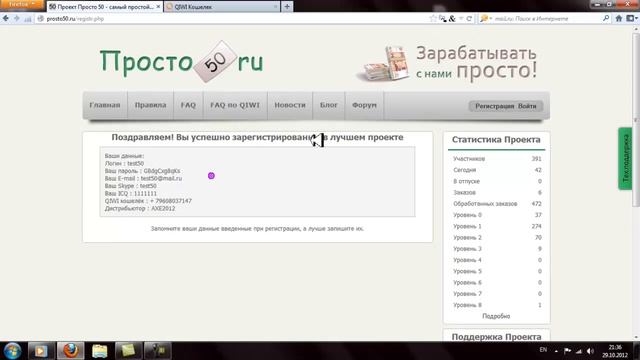This screenshot has width=640, height=360.
Task: Select the e-mail test50@mail.ru text
Action: 161,178
